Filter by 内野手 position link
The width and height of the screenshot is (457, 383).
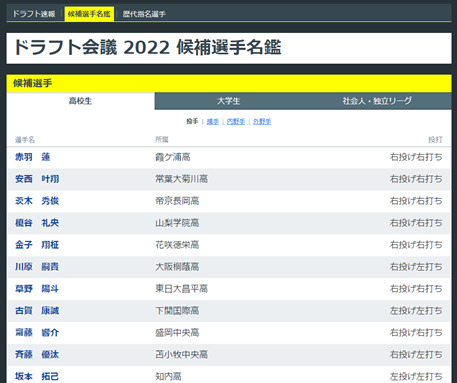236,122
